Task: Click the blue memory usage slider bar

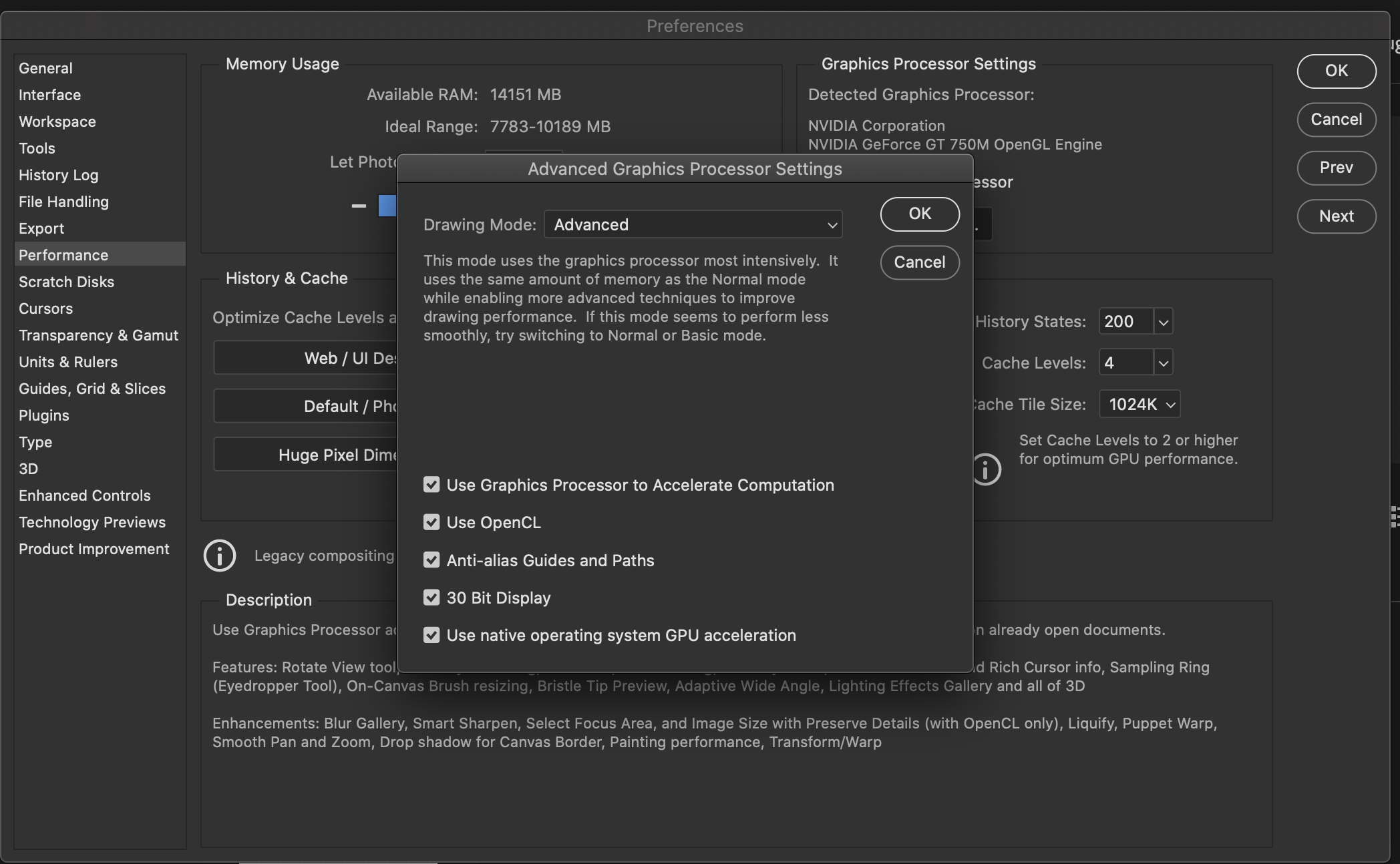Action: (387, 206)
